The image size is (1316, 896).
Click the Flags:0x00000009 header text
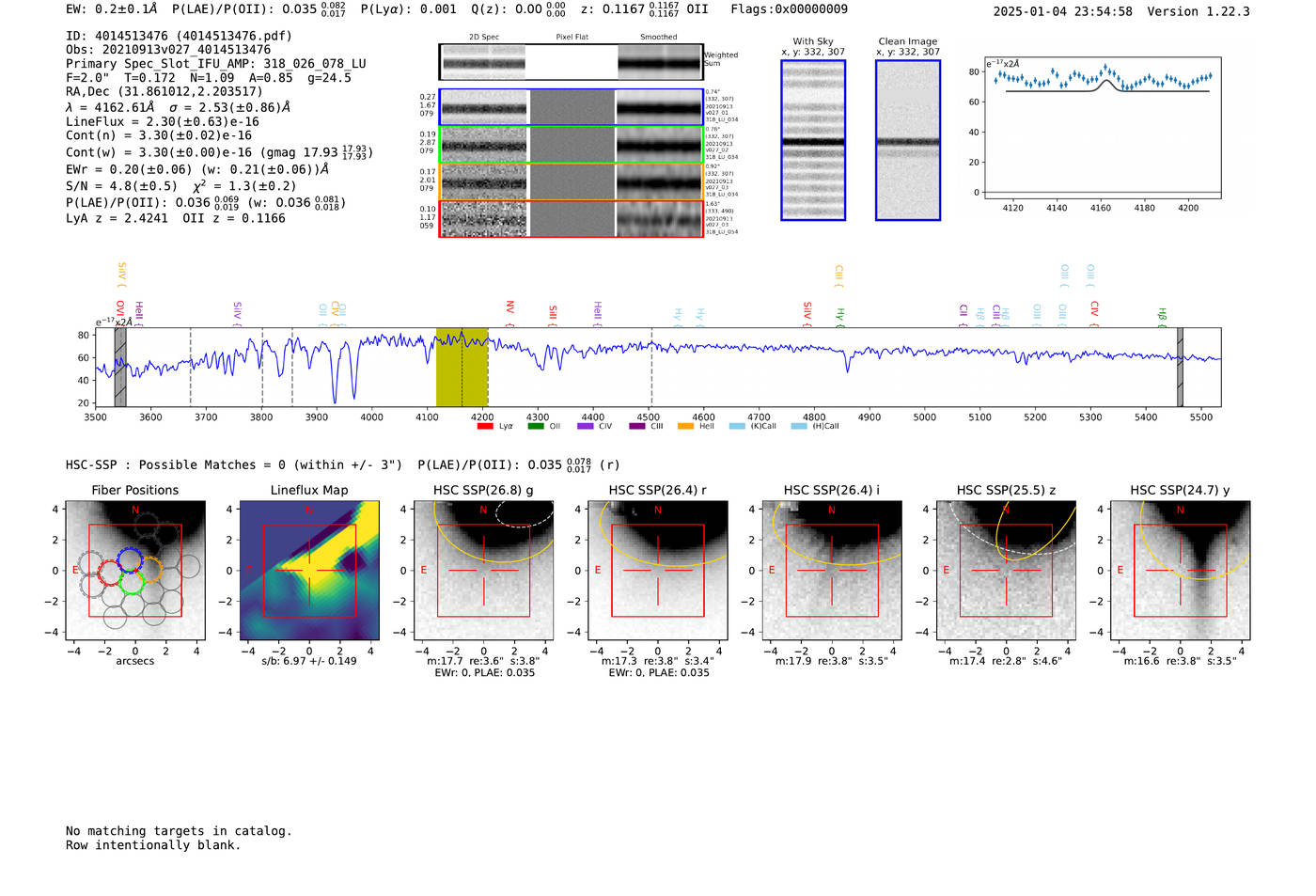pyautogui.click(x=789, y=9)
